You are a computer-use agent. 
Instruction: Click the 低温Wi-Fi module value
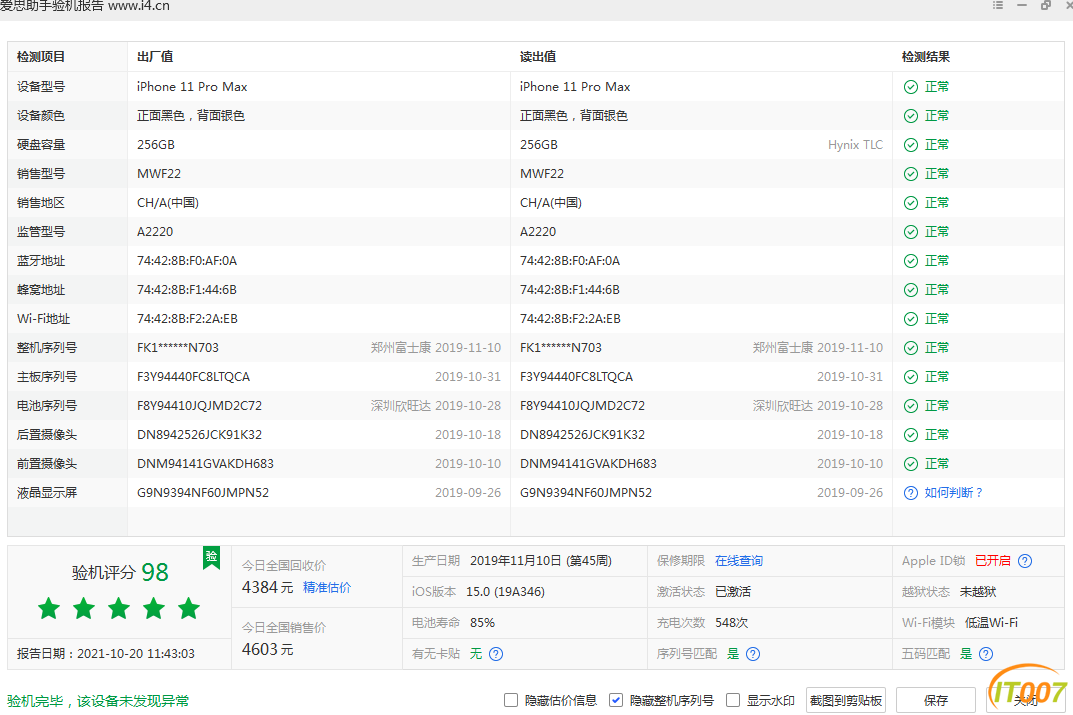coord(991,623)
